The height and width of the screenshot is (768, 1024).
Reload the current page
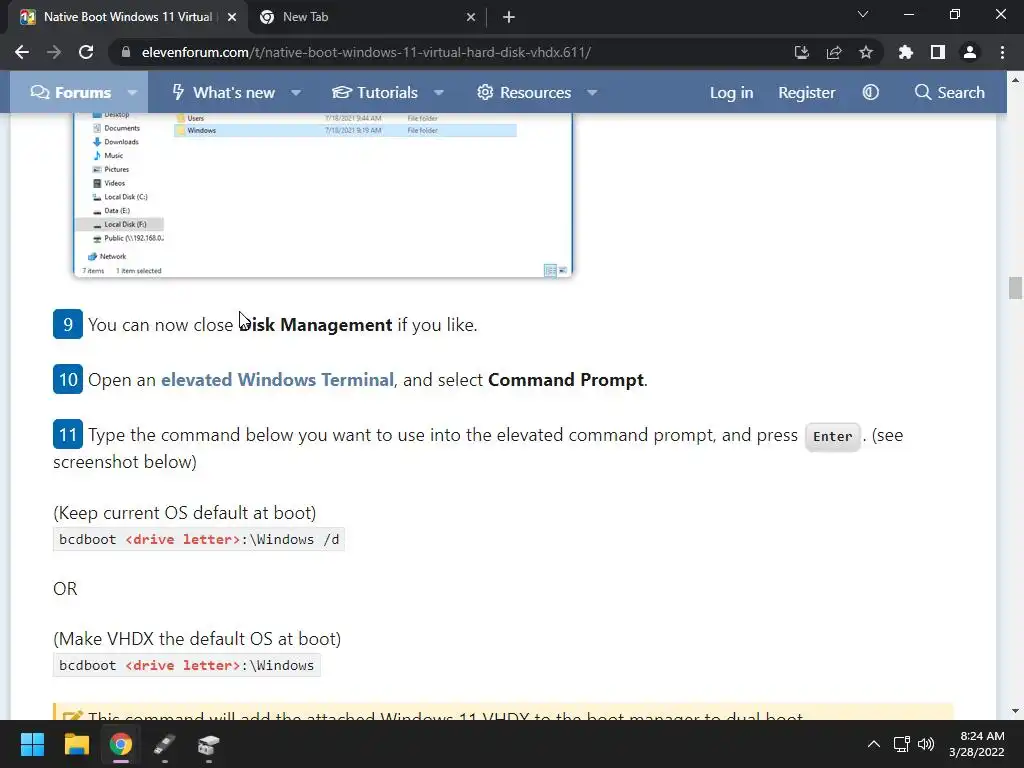[86, 52]
